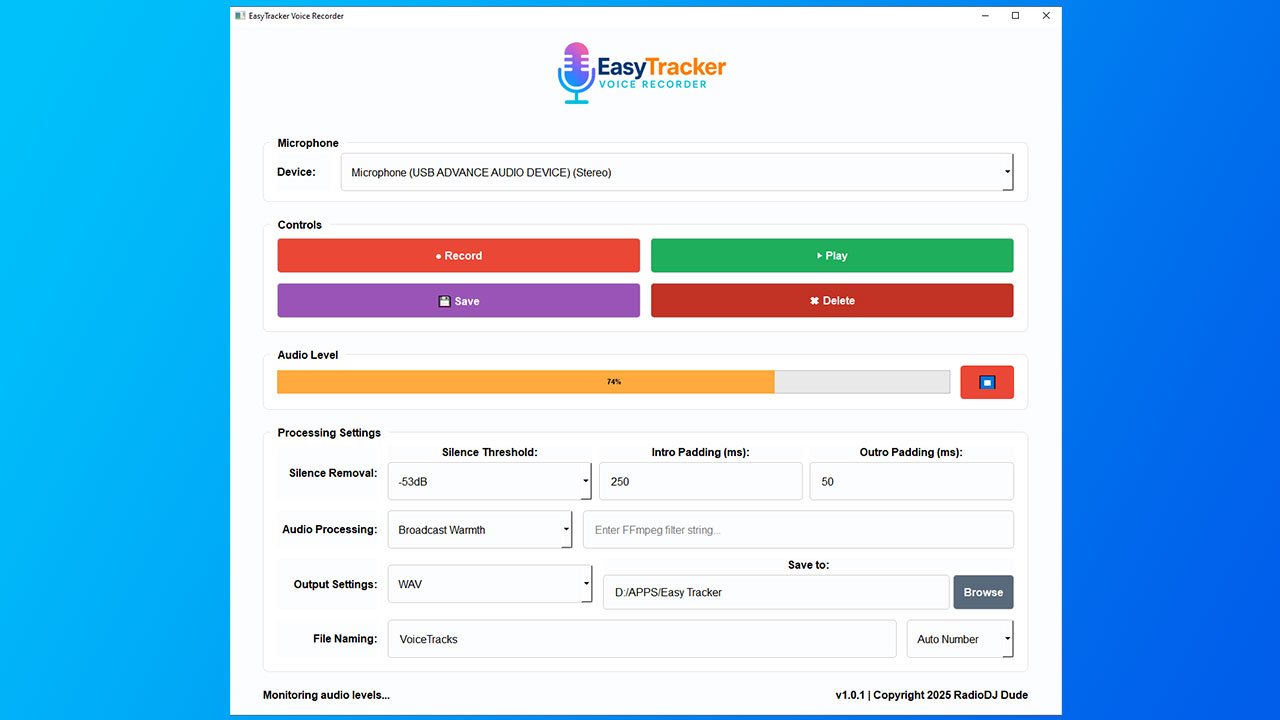Change the WAV output format dropdown

[489, 584]
